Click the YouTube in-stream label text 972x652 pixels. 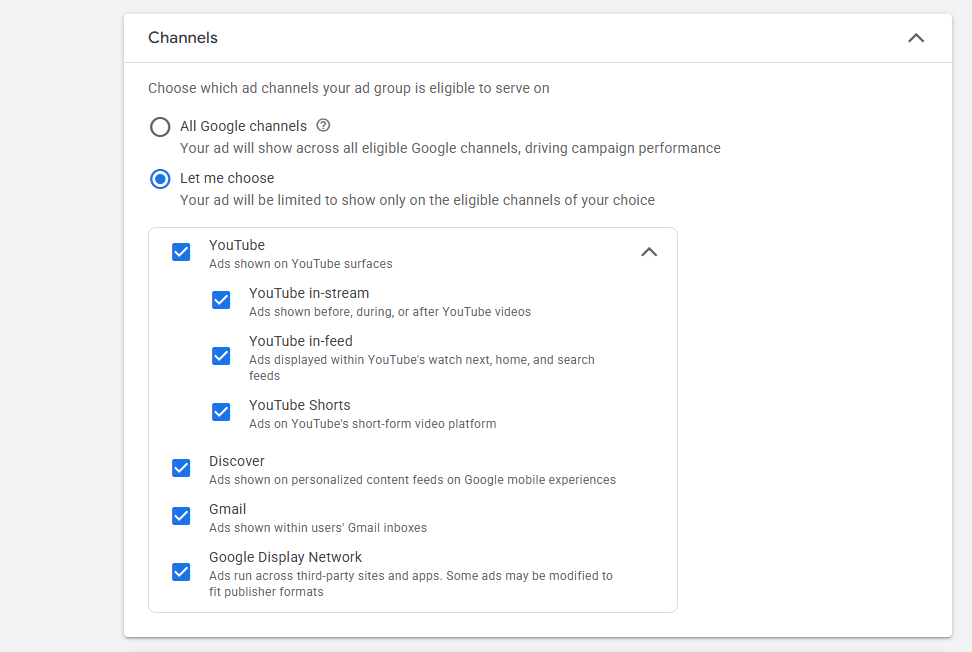309,293
